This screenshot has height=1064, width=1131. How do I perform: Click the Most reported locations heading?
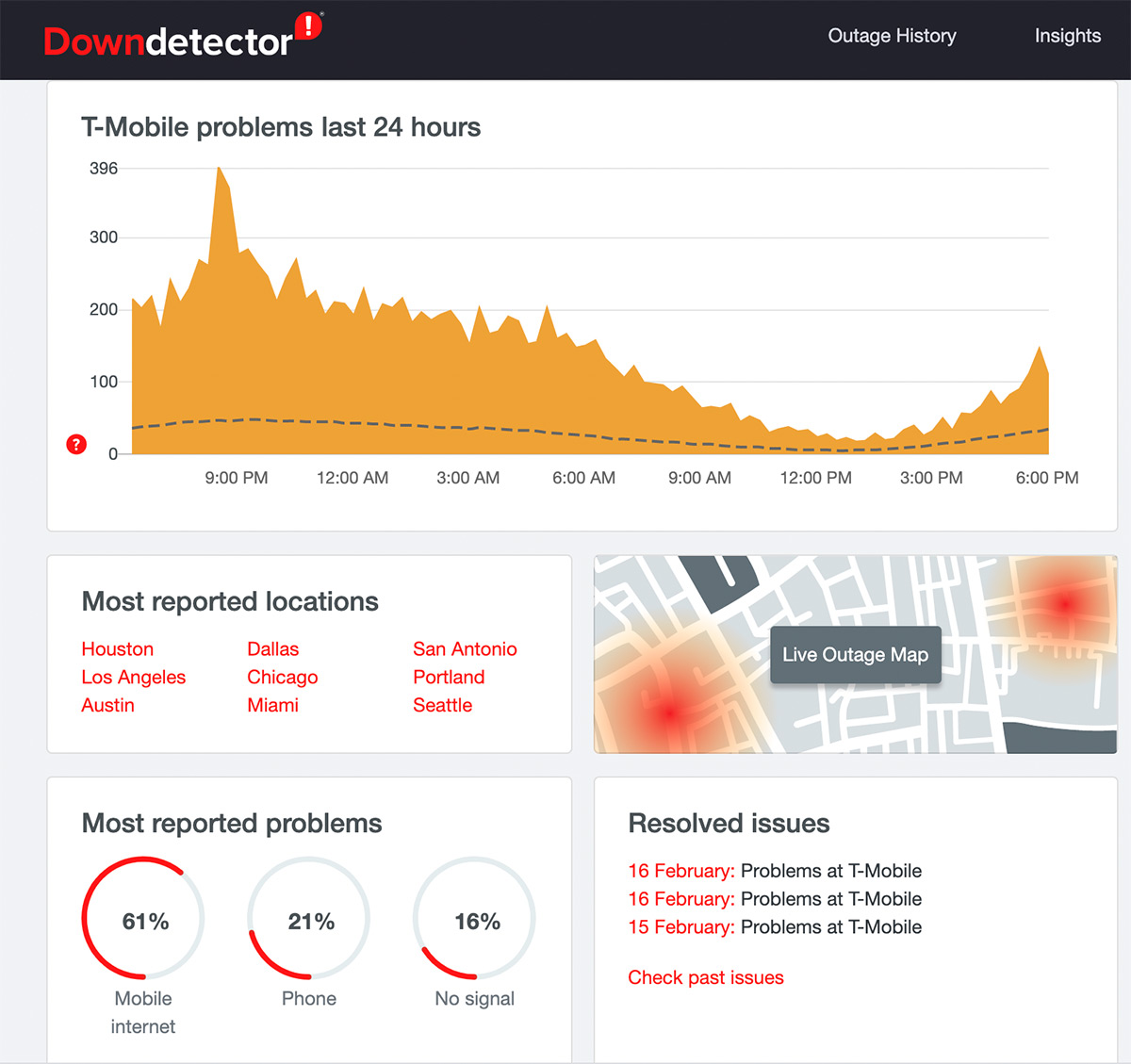[230, 601]
